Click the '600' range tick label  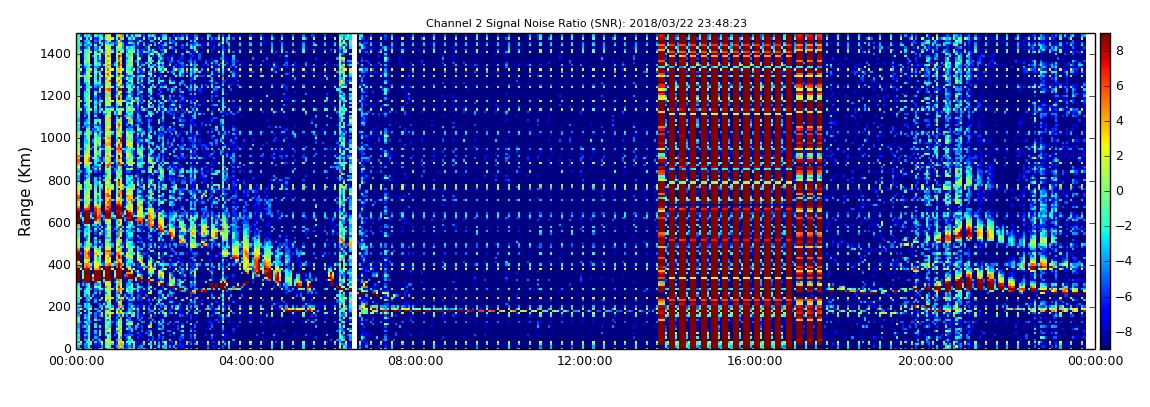[x=61, y=222]
